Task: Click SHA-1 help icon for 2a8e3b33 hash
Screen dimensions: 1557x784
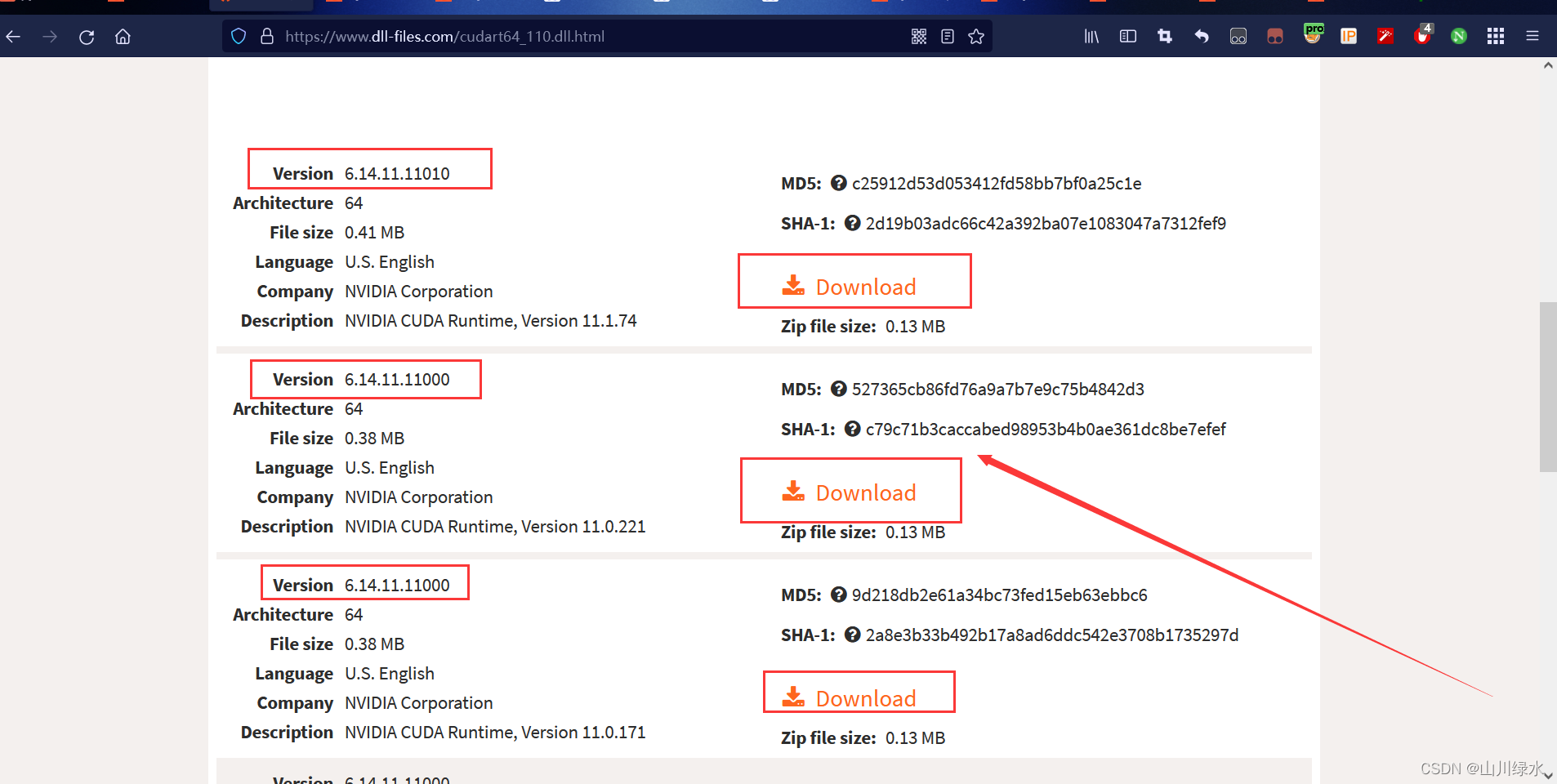Action: point(852,635)
